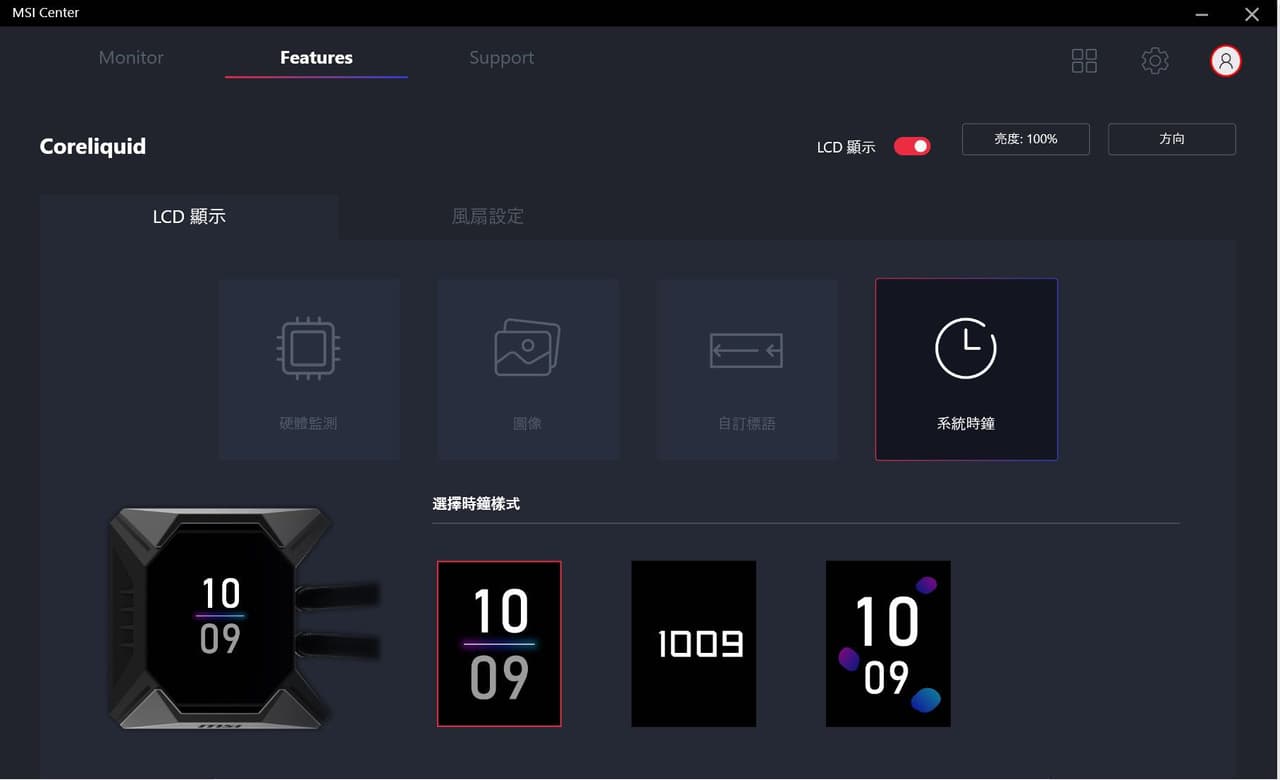Click the Coreliquid cooler preview image

click(243, 619)
